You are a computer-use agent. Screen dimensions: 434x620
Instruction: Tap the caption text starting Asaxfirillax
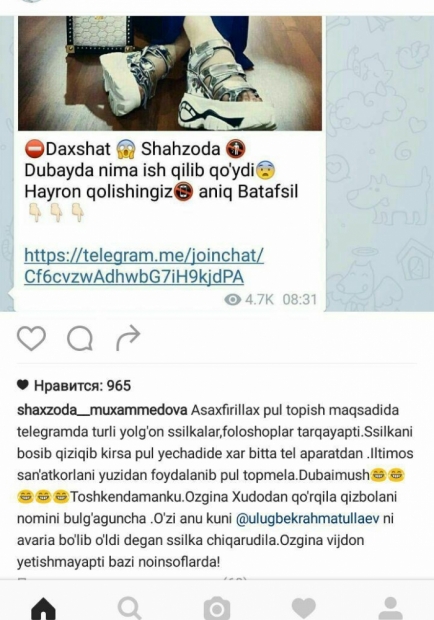coord(215,486)
